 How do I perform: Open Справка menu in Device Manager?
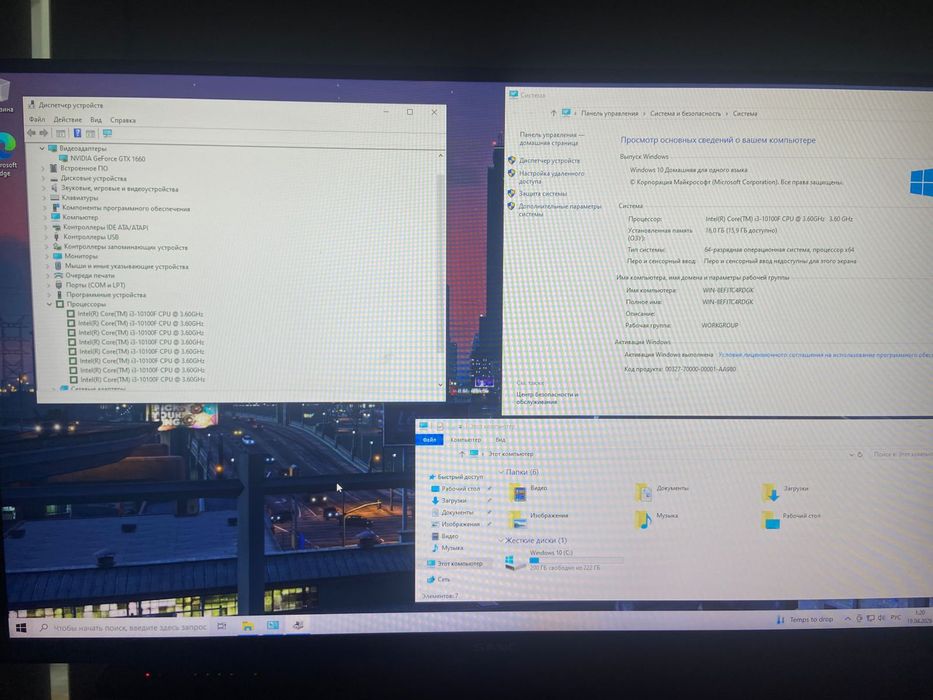123,120
